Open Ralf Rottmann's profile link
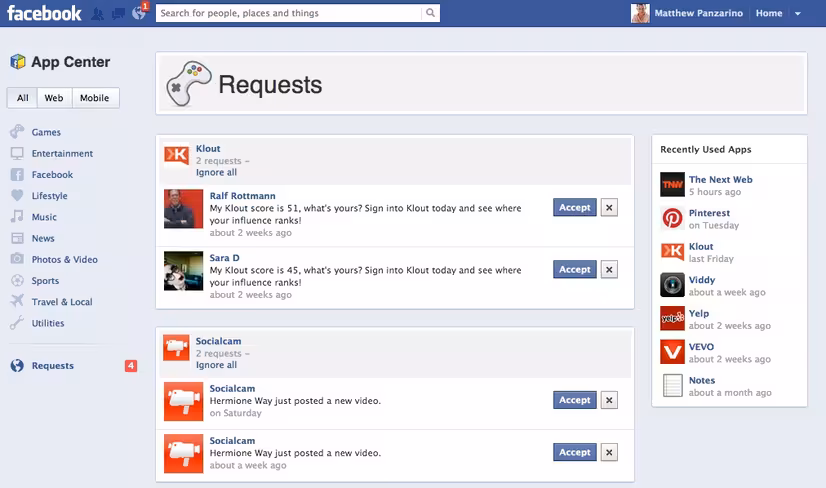Image resolution: width=826 pixels, height=488 pixels. click(x=242, y=196)
